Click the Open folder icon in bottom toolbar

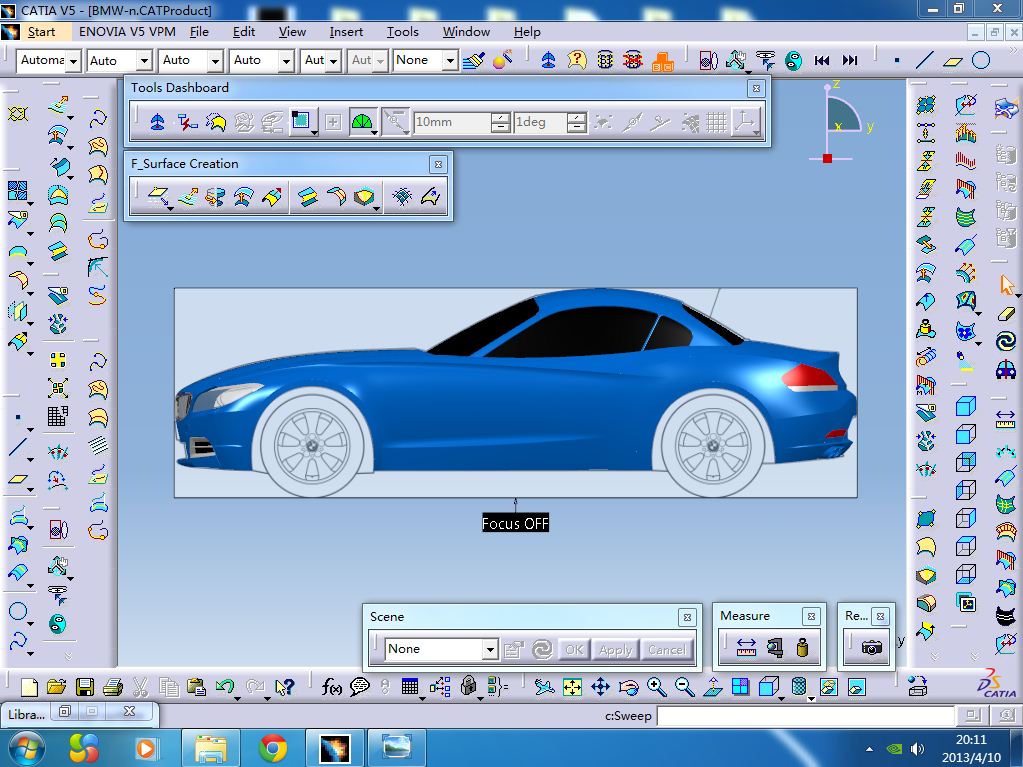pyautogui.click(x=57, y=687)
